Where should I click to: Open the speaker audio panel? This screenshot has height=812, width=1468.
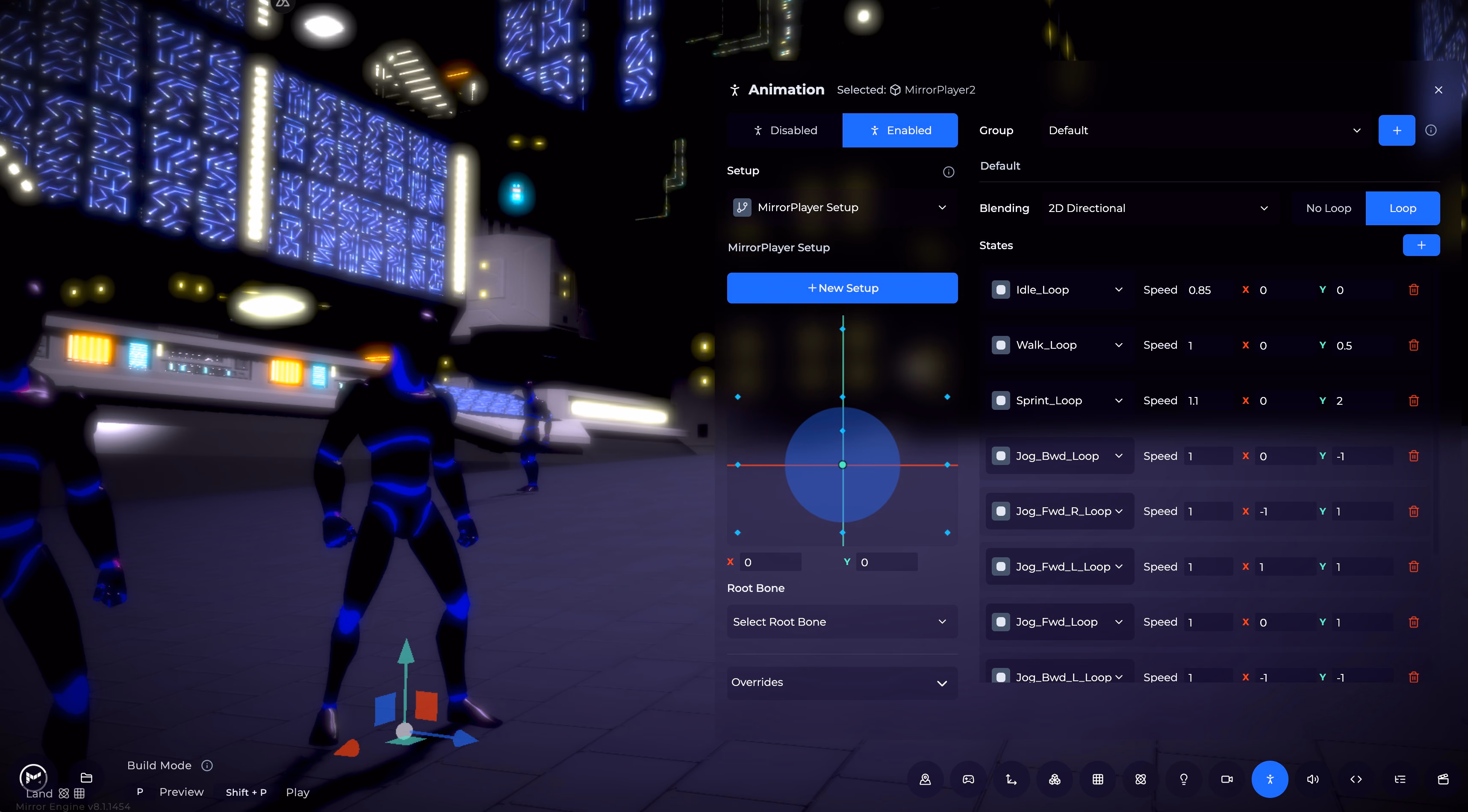pyautogui.click(x=1313, y=779)
